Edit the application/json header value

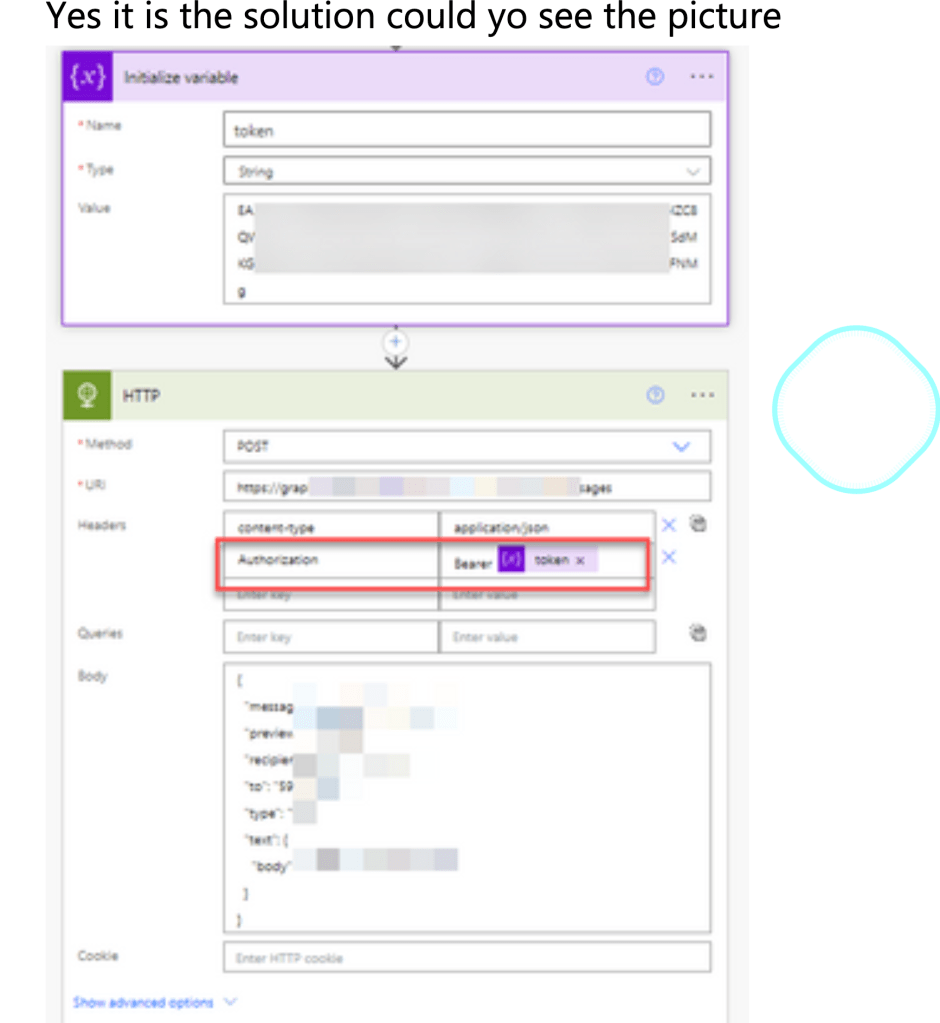click(547, 527)
